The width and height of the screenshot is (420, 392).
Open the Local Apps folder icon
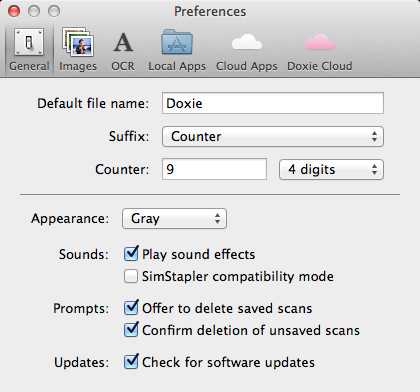click(x=177, y=42)
